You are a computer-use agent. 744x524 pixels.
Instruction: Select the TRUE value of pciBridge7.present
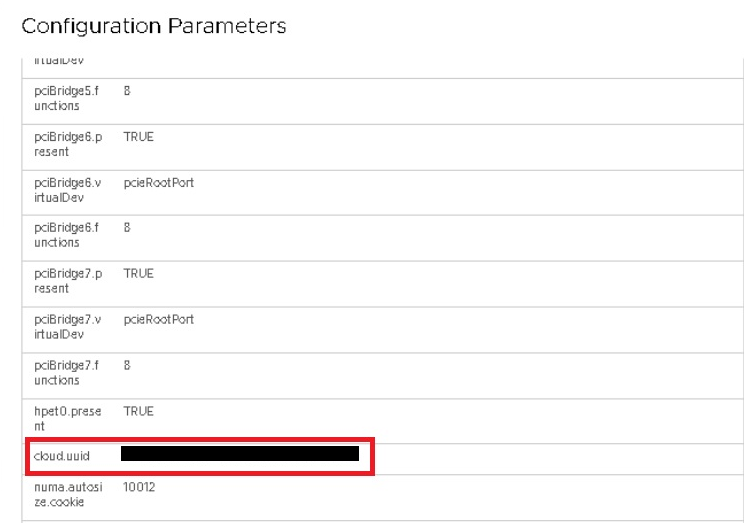click(138, 274)
